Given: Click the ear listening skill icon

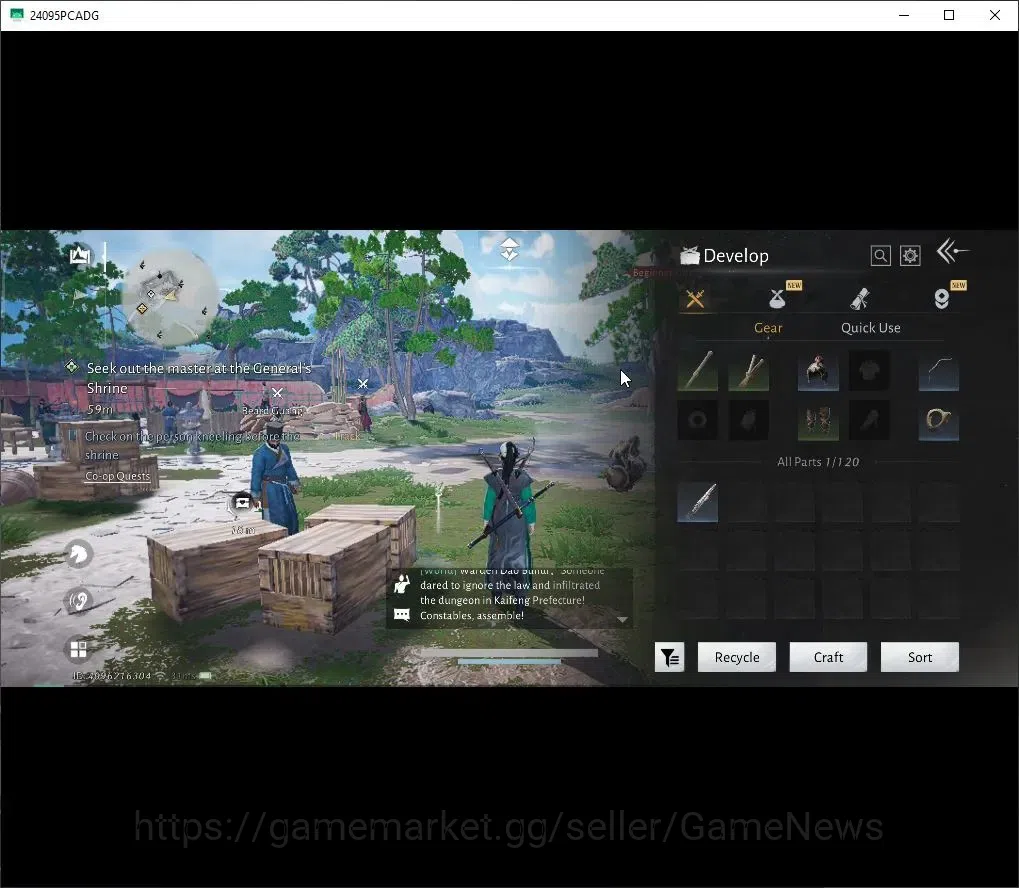Looking at the screenshot, I should (79, 600).
